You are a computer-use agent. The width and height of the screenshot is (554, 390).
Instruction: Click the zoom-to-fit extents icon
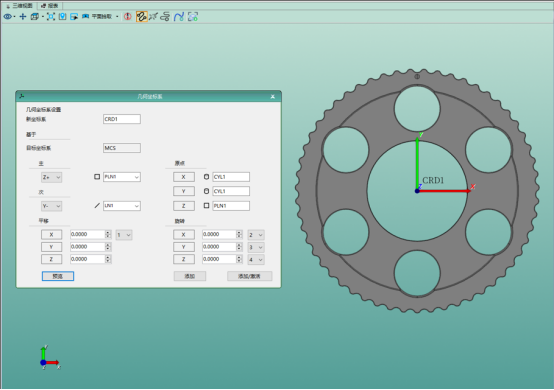pos(51,17)
